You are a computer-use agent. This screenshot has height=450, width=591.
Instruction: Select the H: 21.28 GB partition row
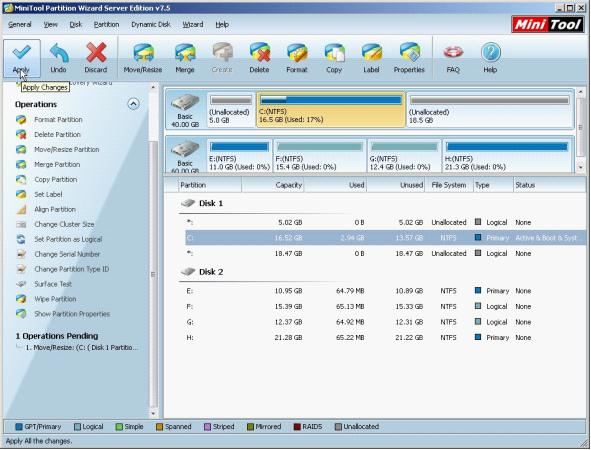[x=385, y=338]
